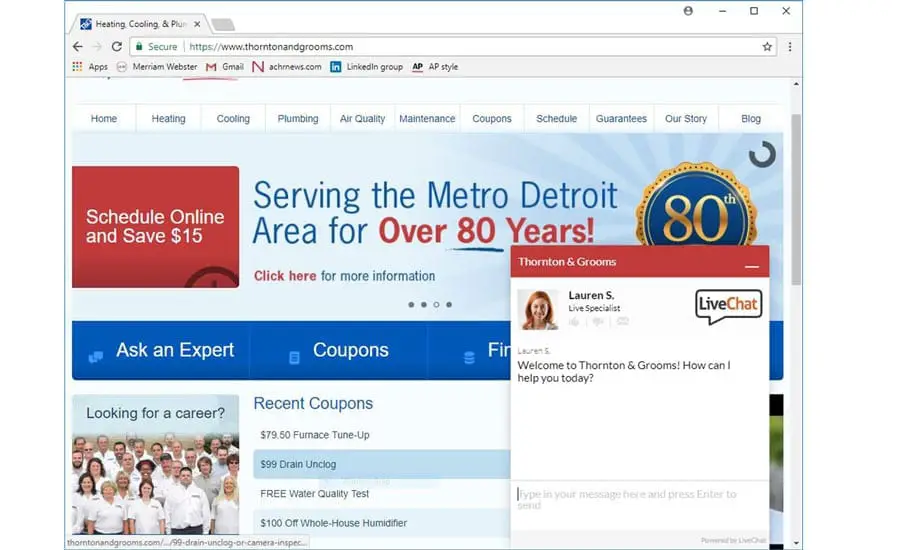Click the page scrollbar down arrow
Viewport: 900px width, 550px height.
[x=796, y=543]
